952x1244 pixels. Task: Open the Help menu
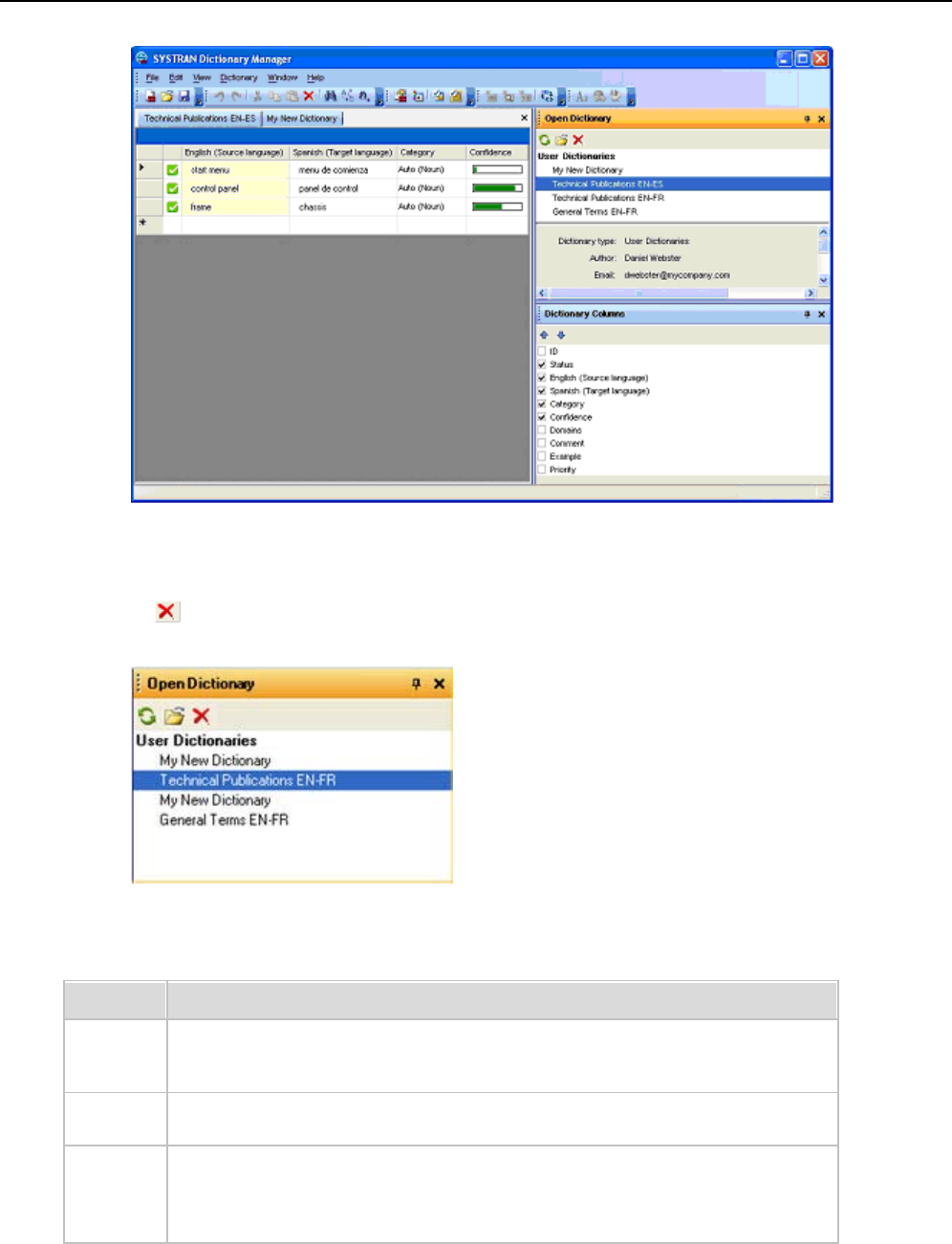point(315,77)
